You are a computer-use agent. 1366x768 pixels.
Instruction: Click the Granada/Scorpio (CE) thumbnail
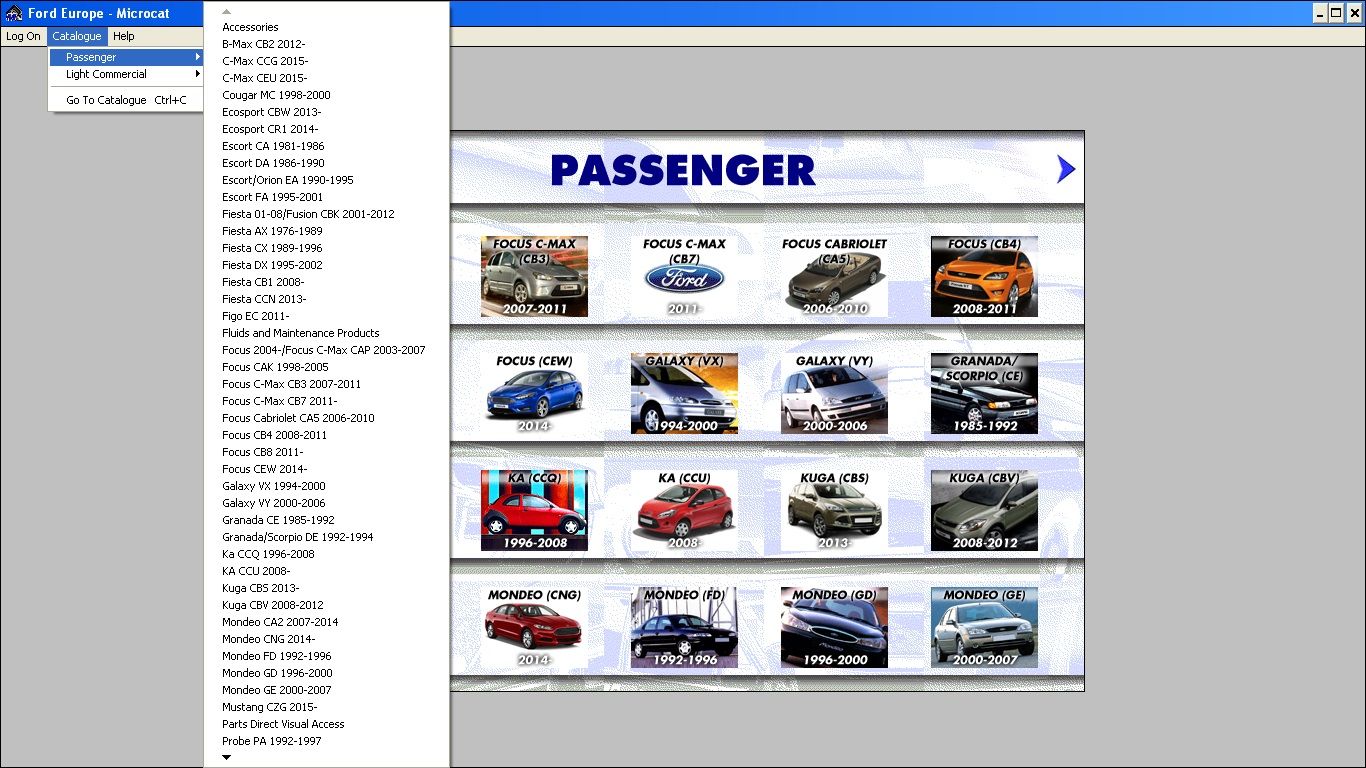[984, 393]
